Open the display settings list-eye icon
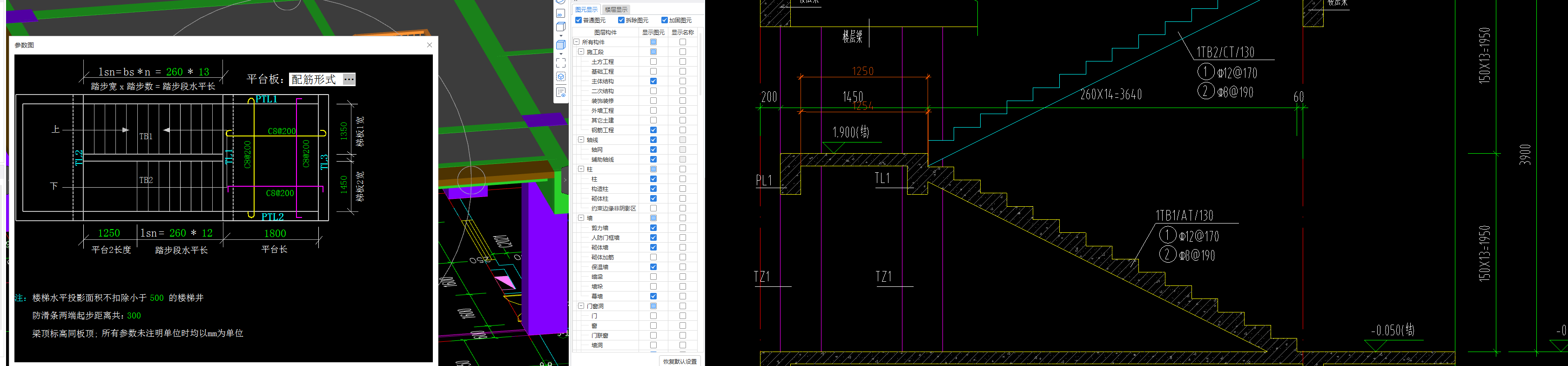Viewport: 1568px width, 366px height. point(561,93)
